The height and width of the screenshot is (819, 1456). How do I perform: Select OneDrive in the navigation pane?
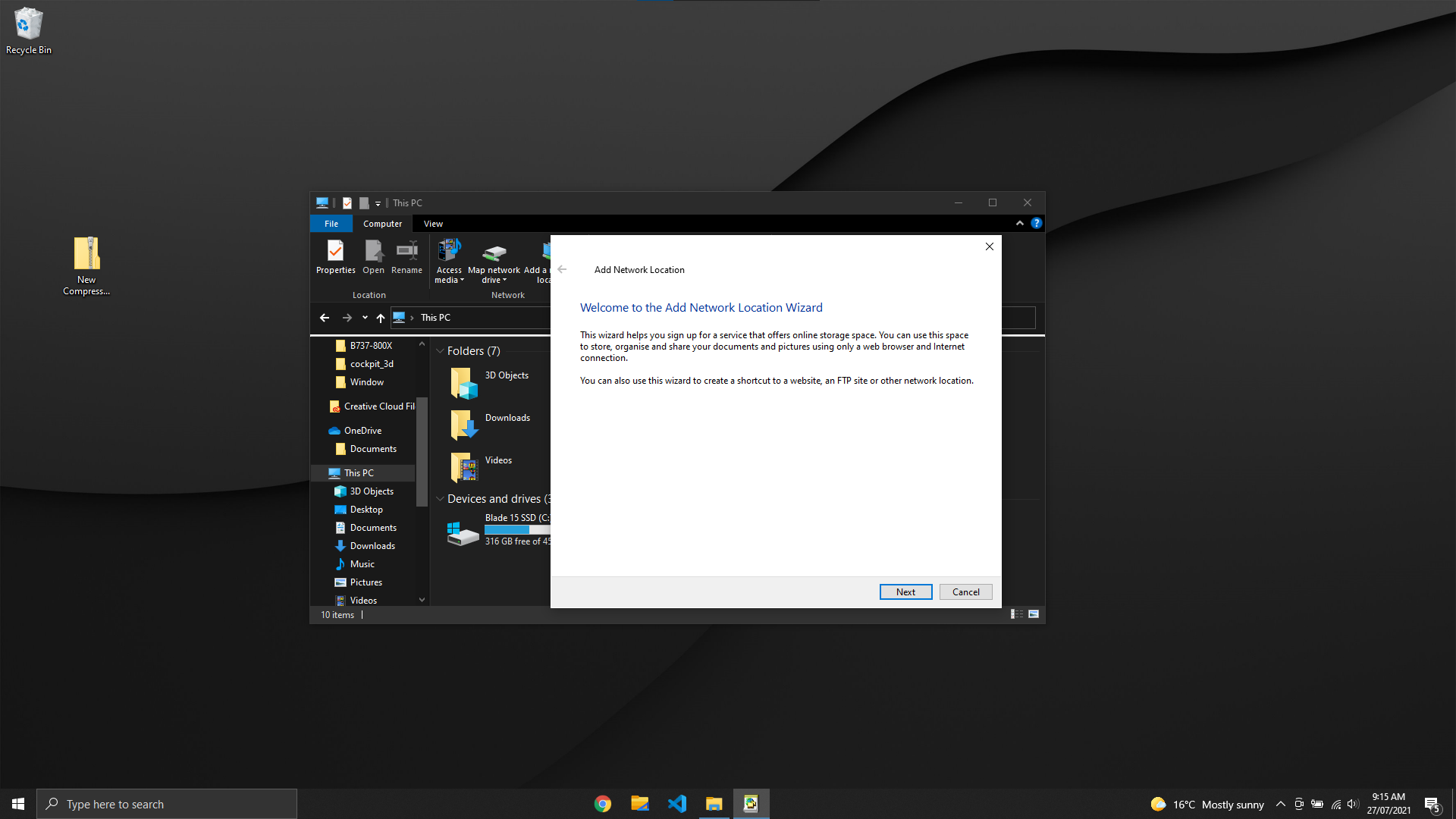362,431
